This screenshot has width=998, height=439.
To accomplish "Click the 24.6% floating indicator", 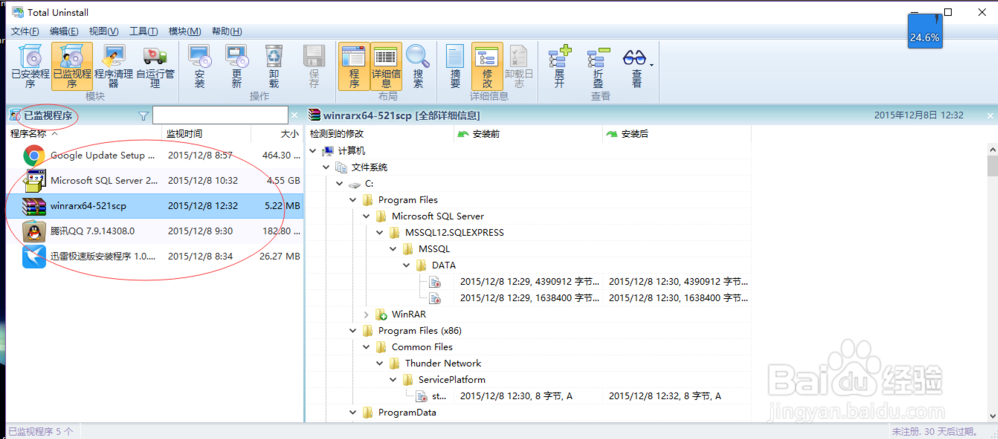I will (924, 32).
